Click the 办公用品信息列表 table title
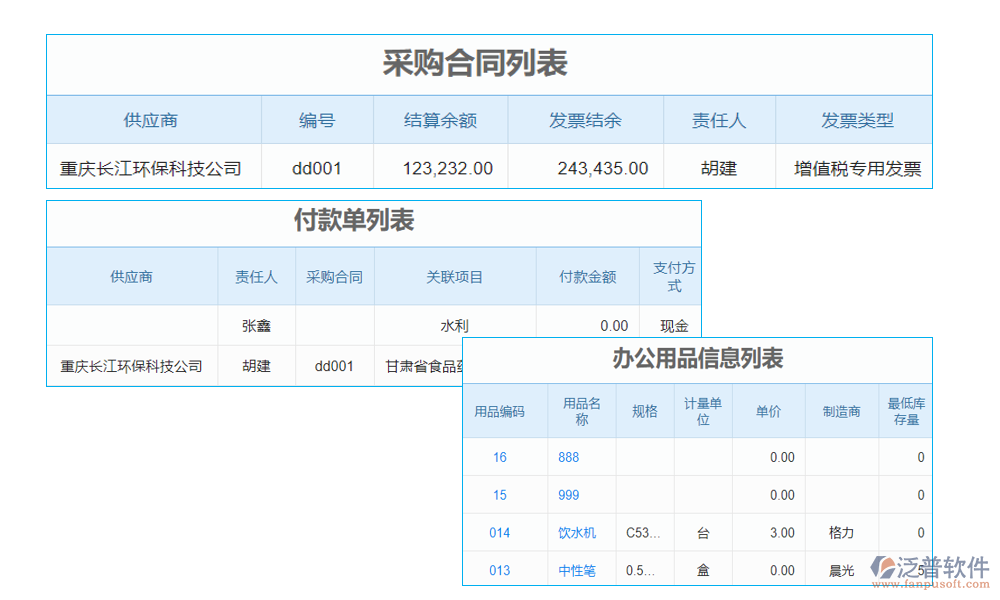The width and height of the screenshot is (1000, 600). tap(697, 360)
